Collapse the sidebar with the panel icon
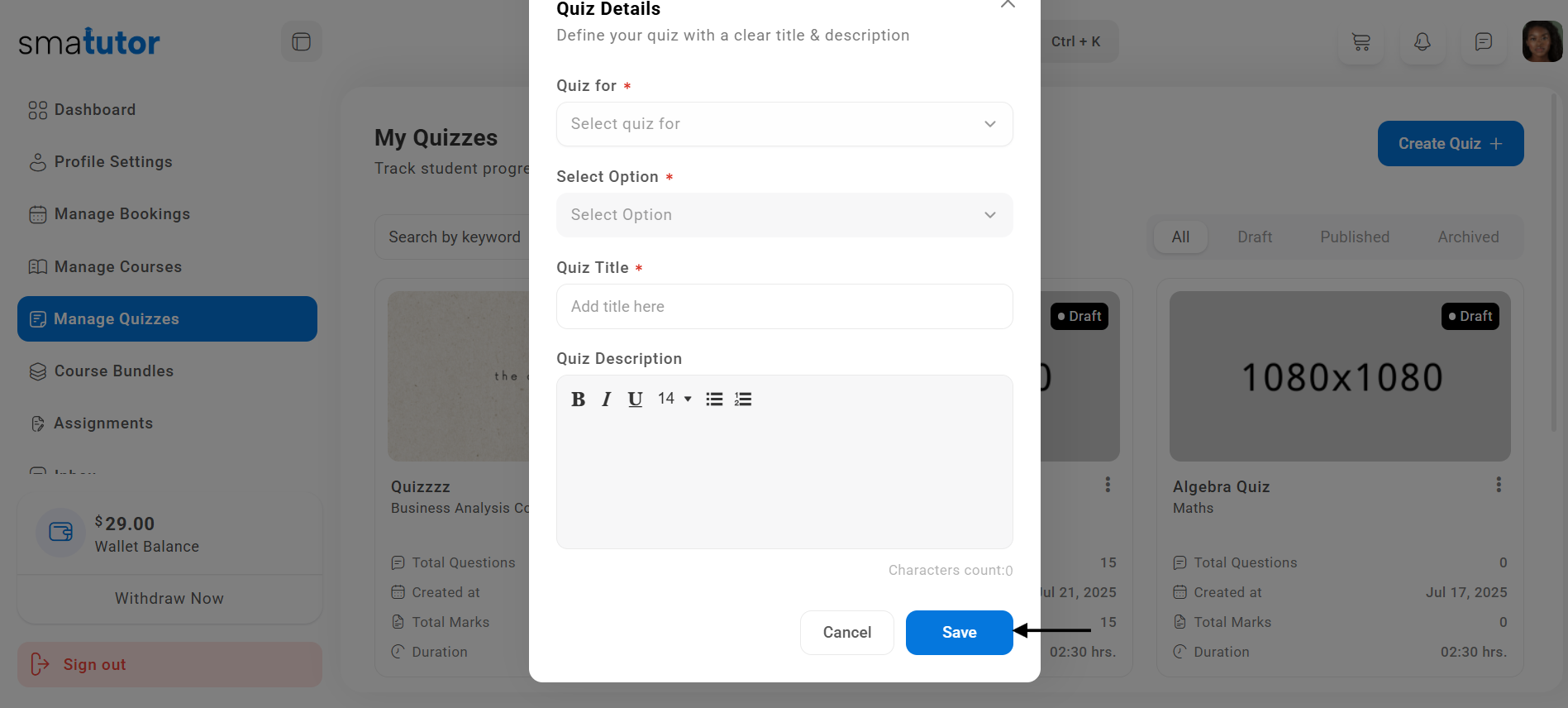Screen dimensions: 1568x708 click(x=301, y=41)
